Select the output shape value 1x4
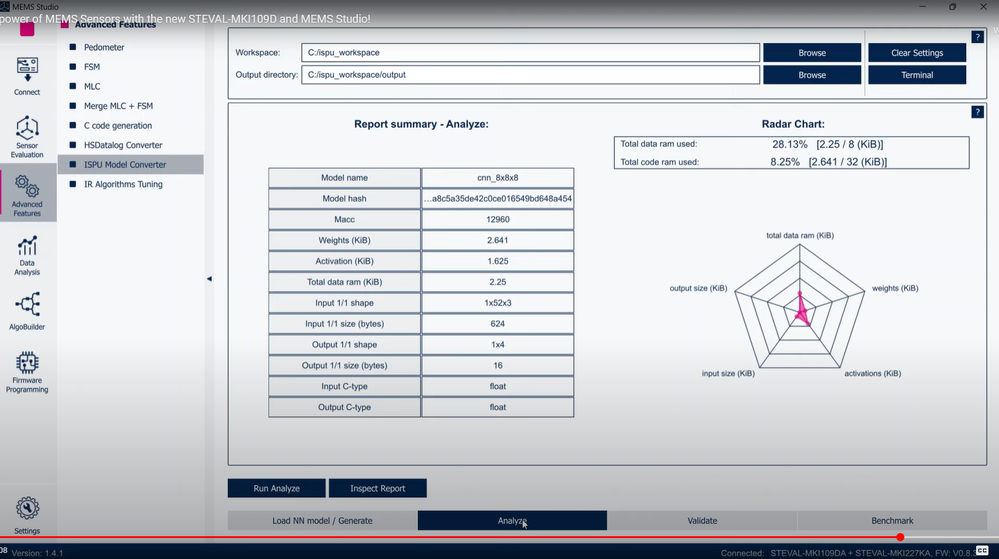 tap(498, 345)
